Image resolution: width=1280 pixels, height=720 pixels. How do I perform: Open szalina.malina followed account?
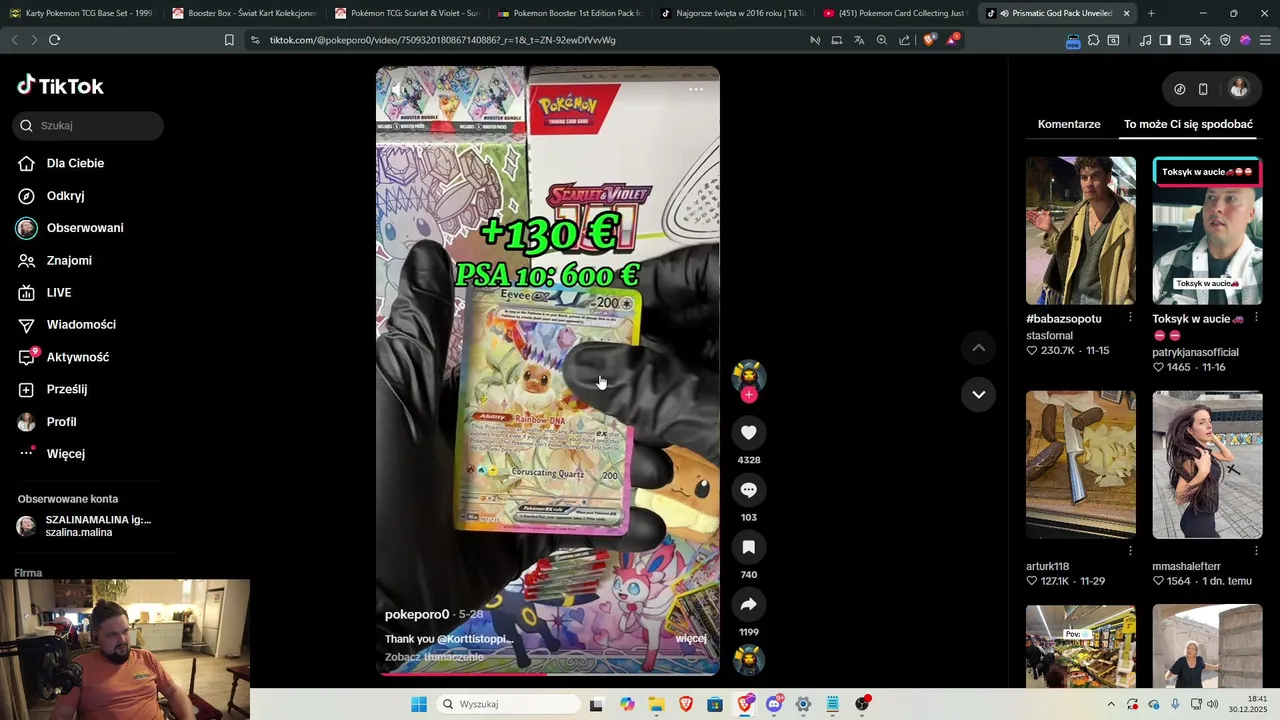[x=88, y=526]
